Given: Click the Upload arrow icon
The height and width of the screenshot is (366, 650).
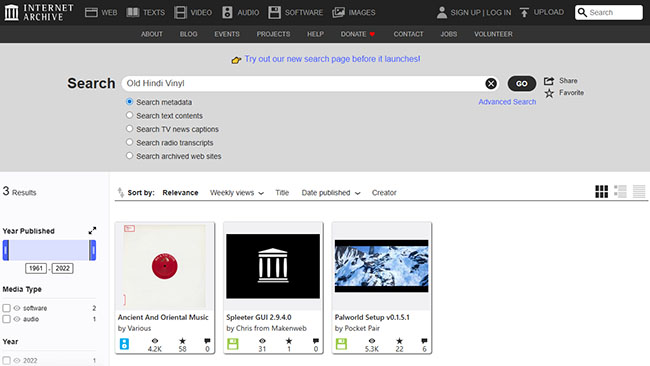Looking at the screenshot, I should click(x=524, y=12).
